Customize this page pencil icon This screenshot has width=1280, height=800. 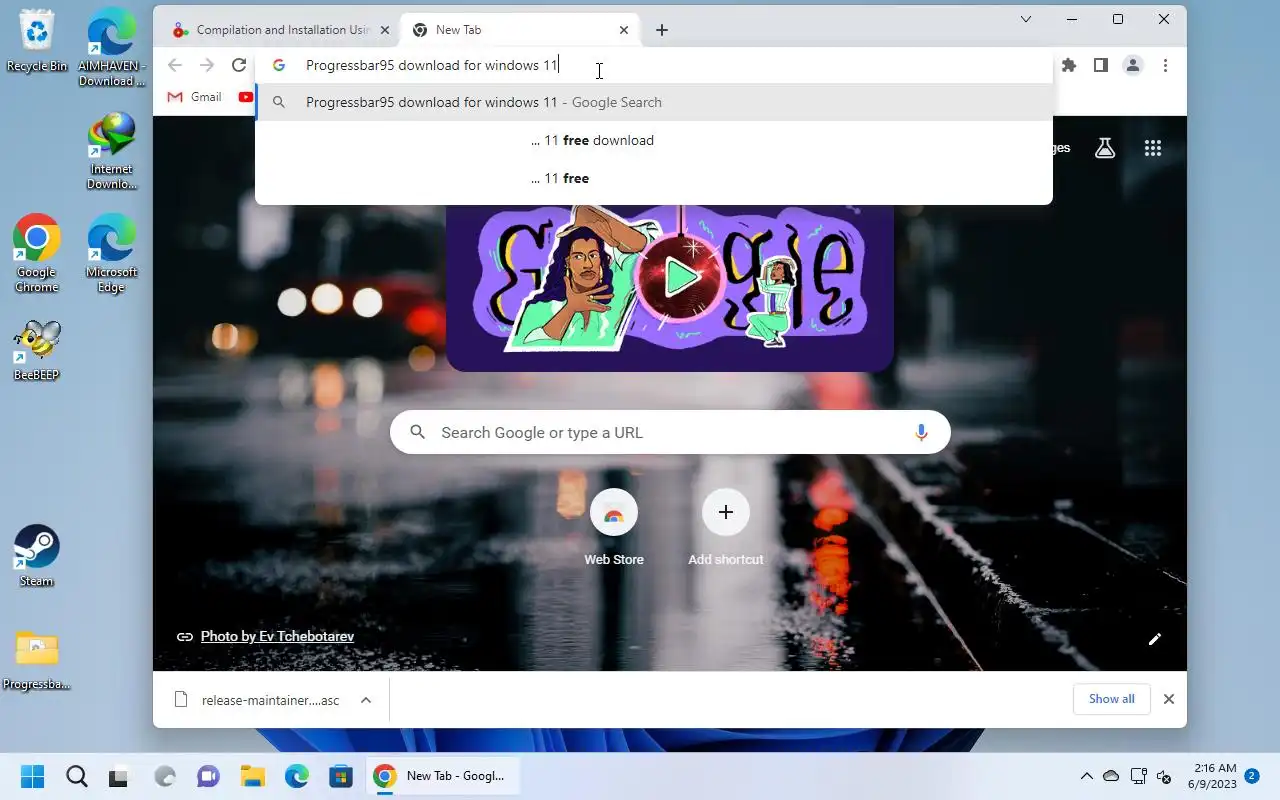click(x=1155, y=639)
